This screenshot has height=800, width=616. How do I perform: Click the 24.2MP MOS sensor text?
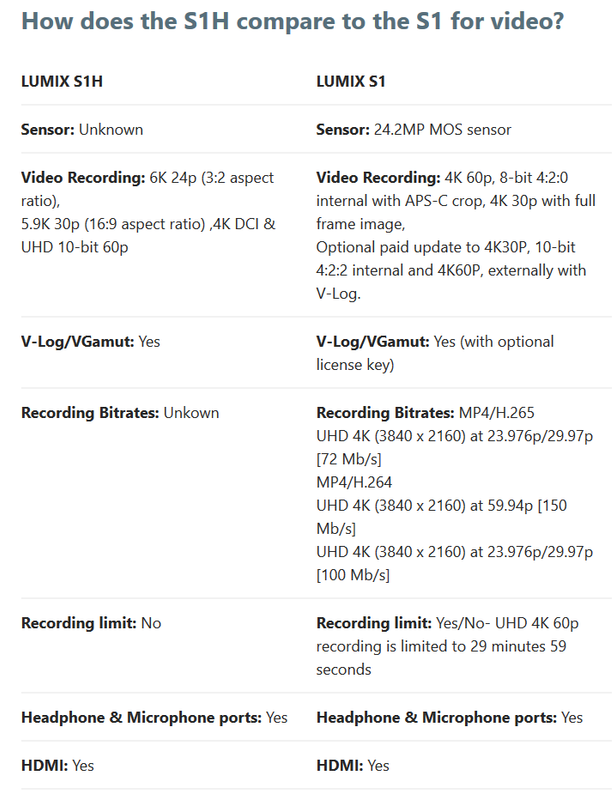click(442, 130)
